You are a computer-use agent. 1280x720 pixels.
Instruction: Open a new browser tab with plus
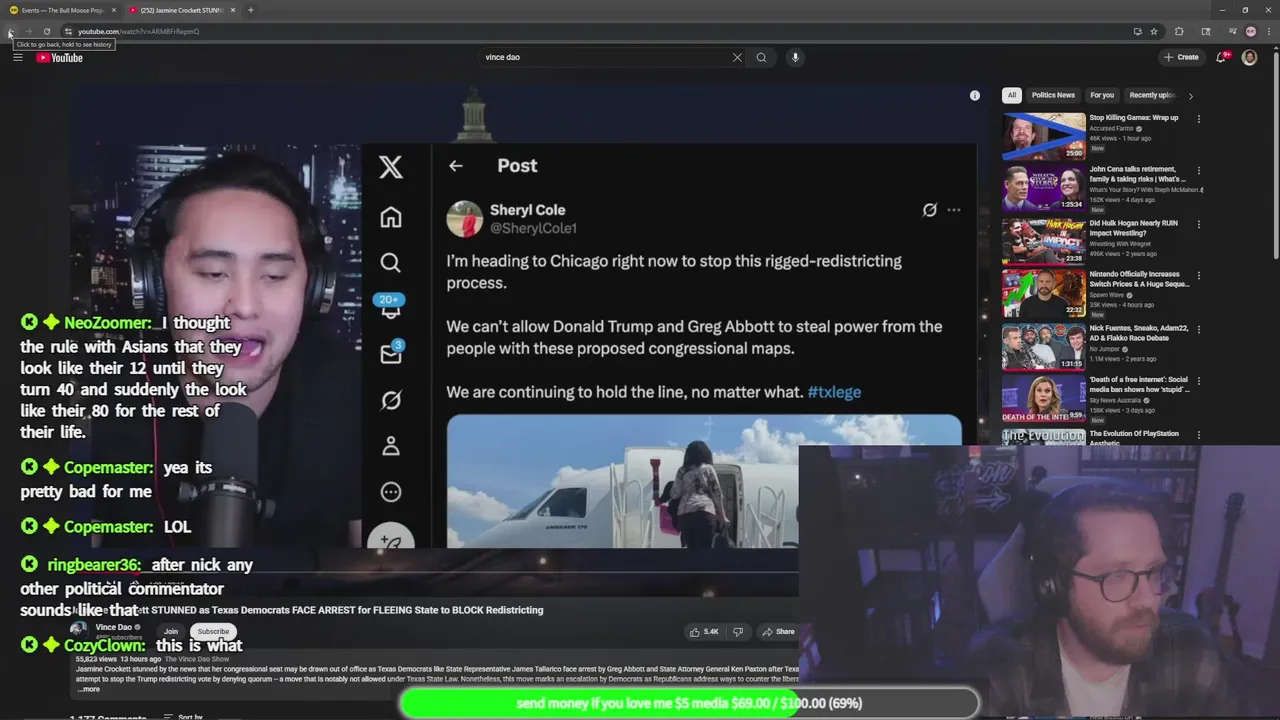[x=250, y=10]
